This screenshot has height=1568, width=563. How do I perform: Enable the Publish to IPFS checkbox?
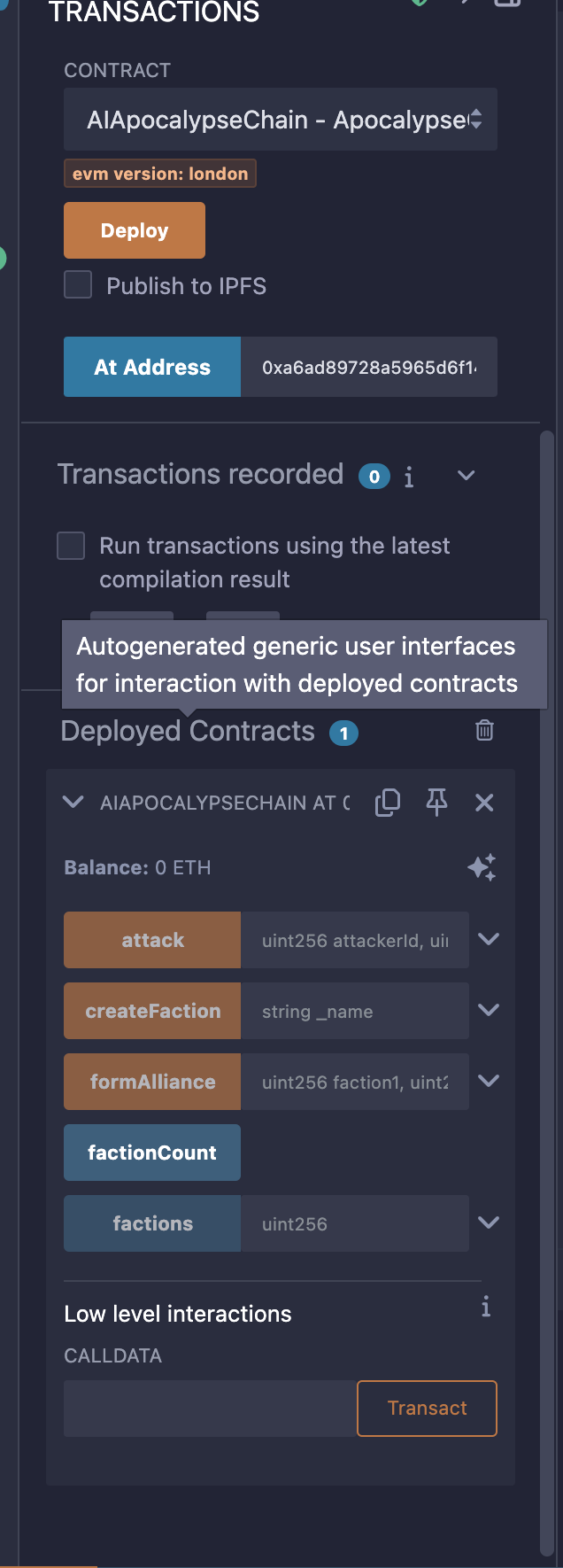coord(78,285)
